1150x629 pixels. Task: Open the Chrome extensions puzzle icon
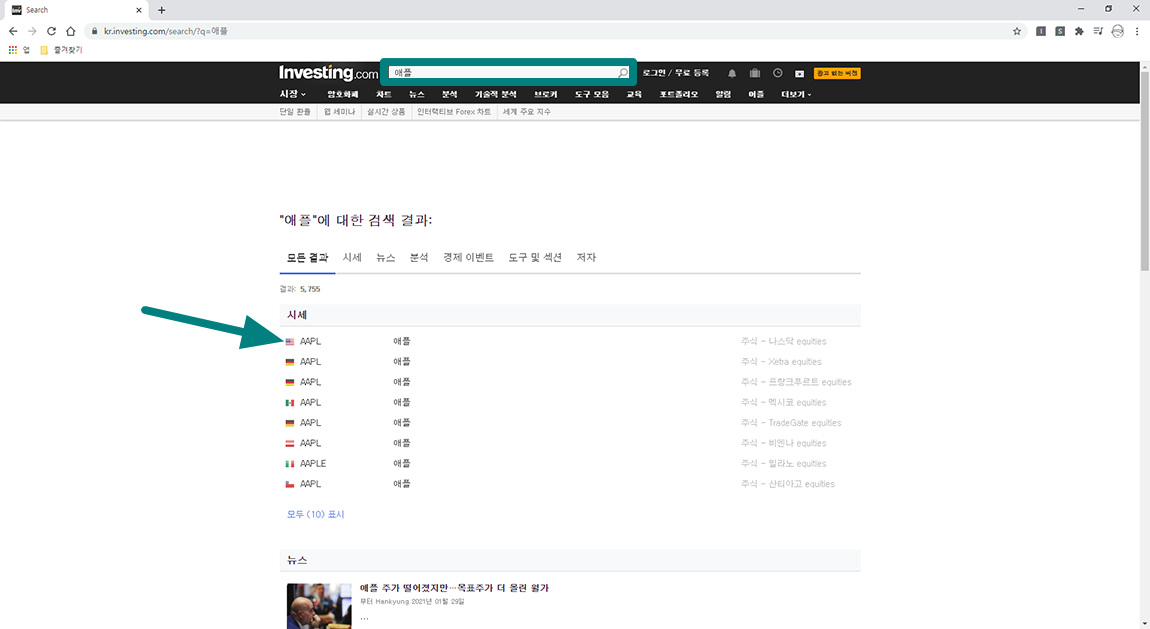pyautogui.click(x=1079, y=32)
